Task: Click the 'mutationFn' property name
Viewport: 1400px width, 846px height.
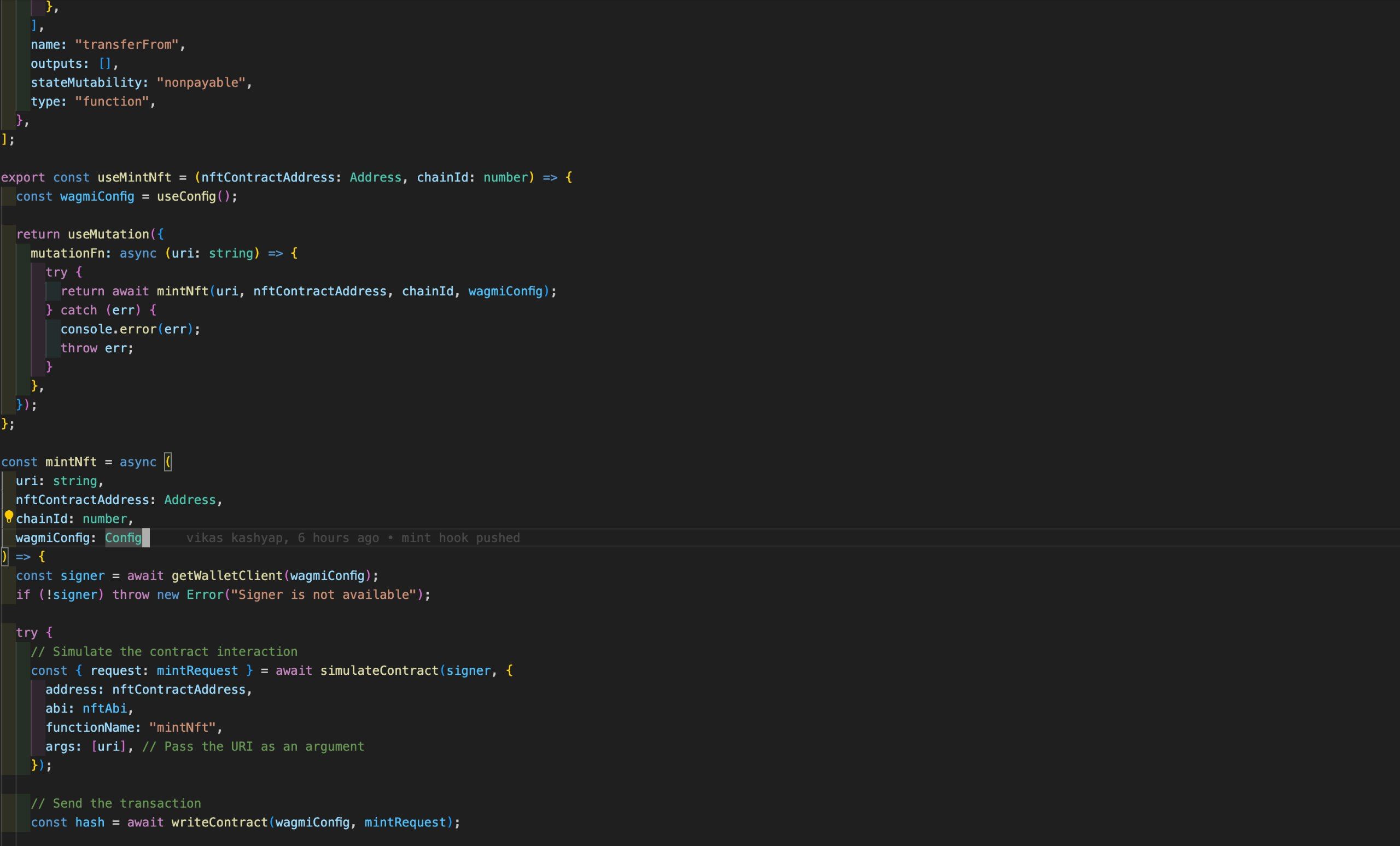Action: coord(68,253)
